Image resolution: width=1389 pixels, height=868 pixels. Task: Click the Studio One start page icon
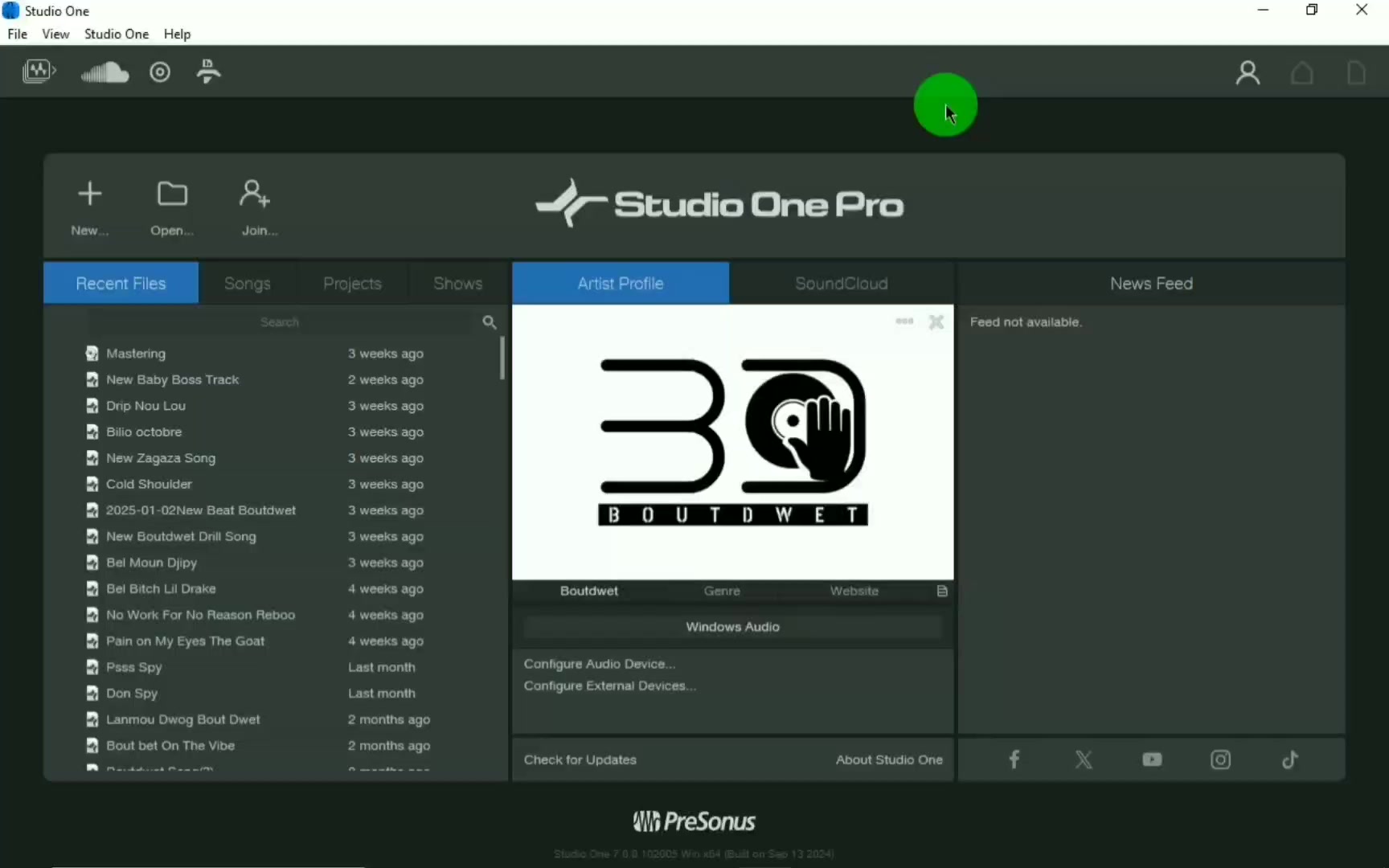(x=39, y=72)
